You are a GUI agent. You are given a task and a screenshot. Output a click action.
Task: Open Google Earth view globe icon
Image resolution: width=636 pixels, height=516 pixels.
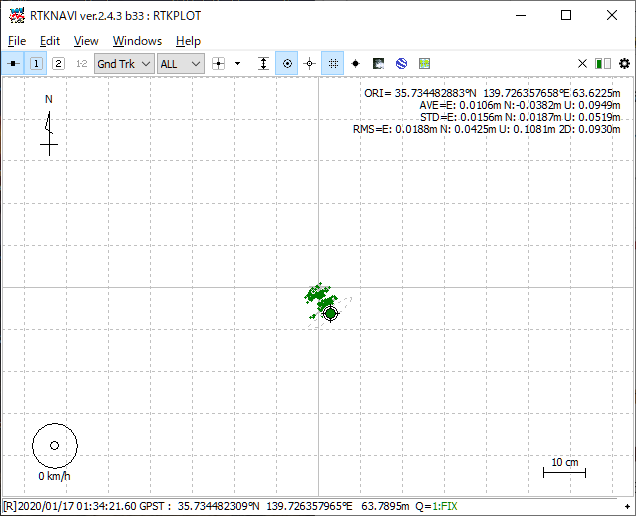point(401,63)
